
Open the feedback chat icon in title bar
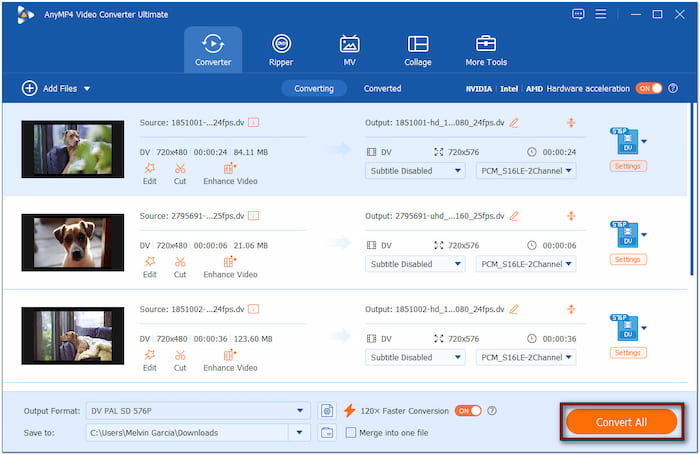point(578,14)
